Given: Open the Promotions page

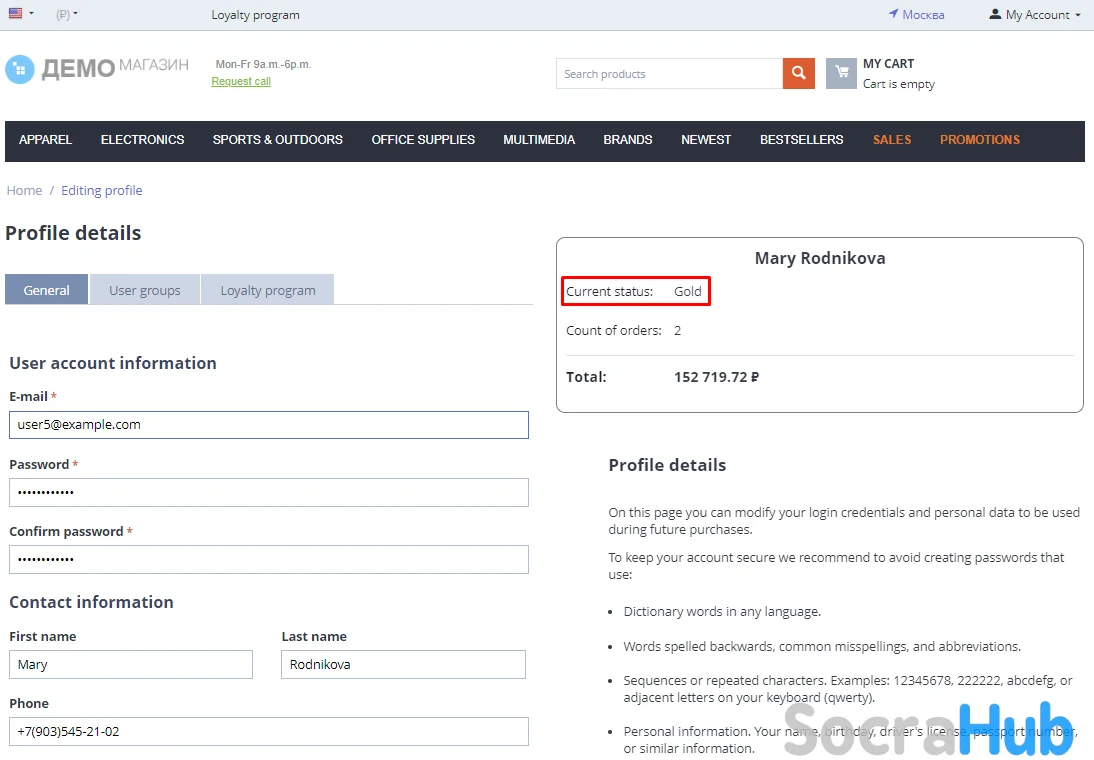Looking at the screenshot, I should coord(979,140).
